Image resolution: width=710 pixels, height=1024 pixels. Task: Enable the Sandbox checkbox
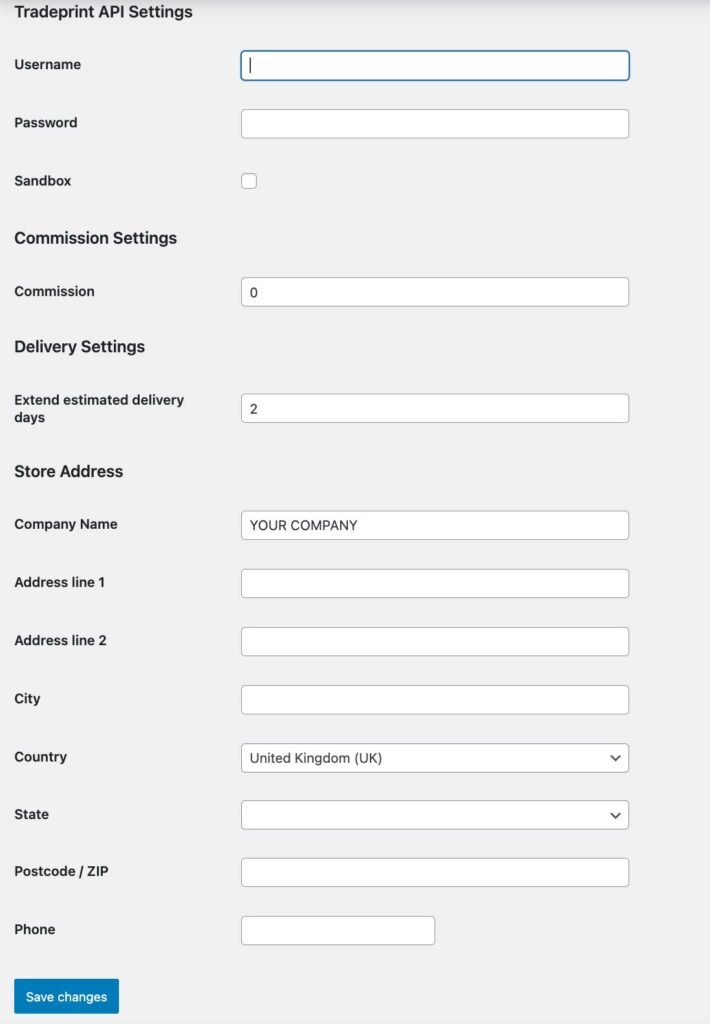tap(248, 181)
